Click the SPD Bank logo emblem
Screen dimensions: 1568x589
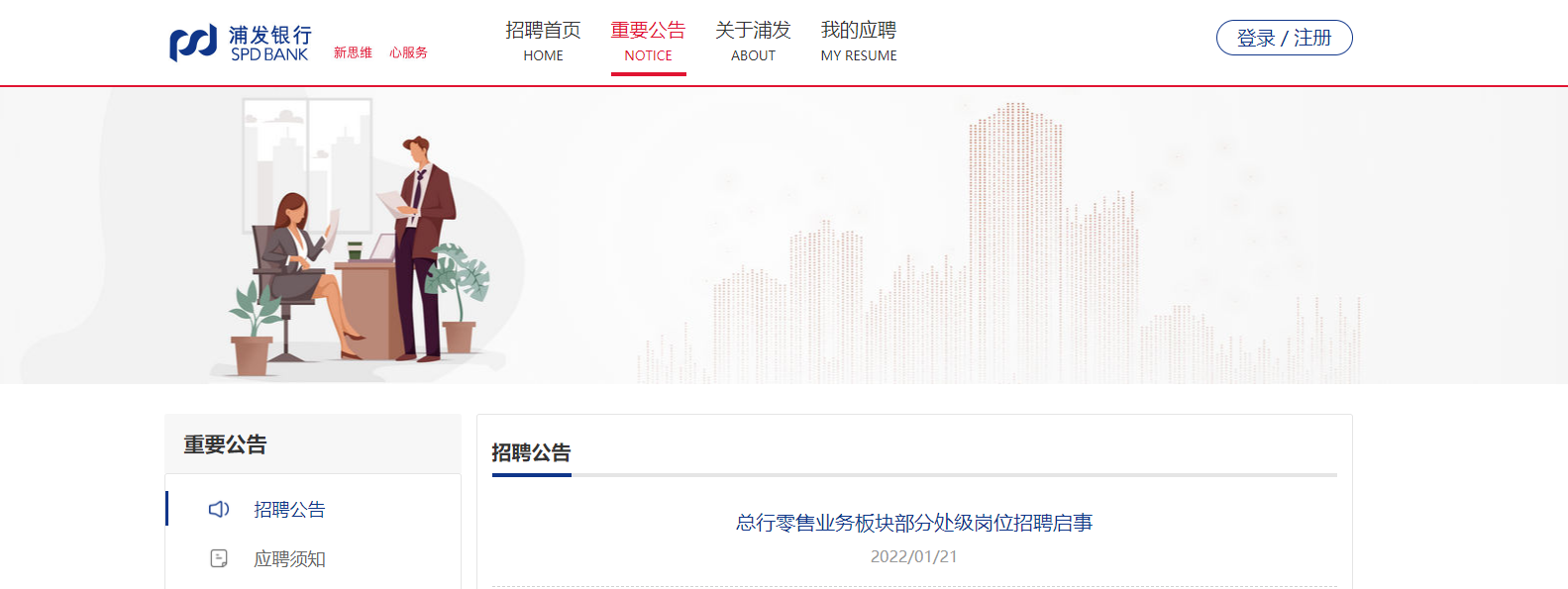click(x=192, y=43)
